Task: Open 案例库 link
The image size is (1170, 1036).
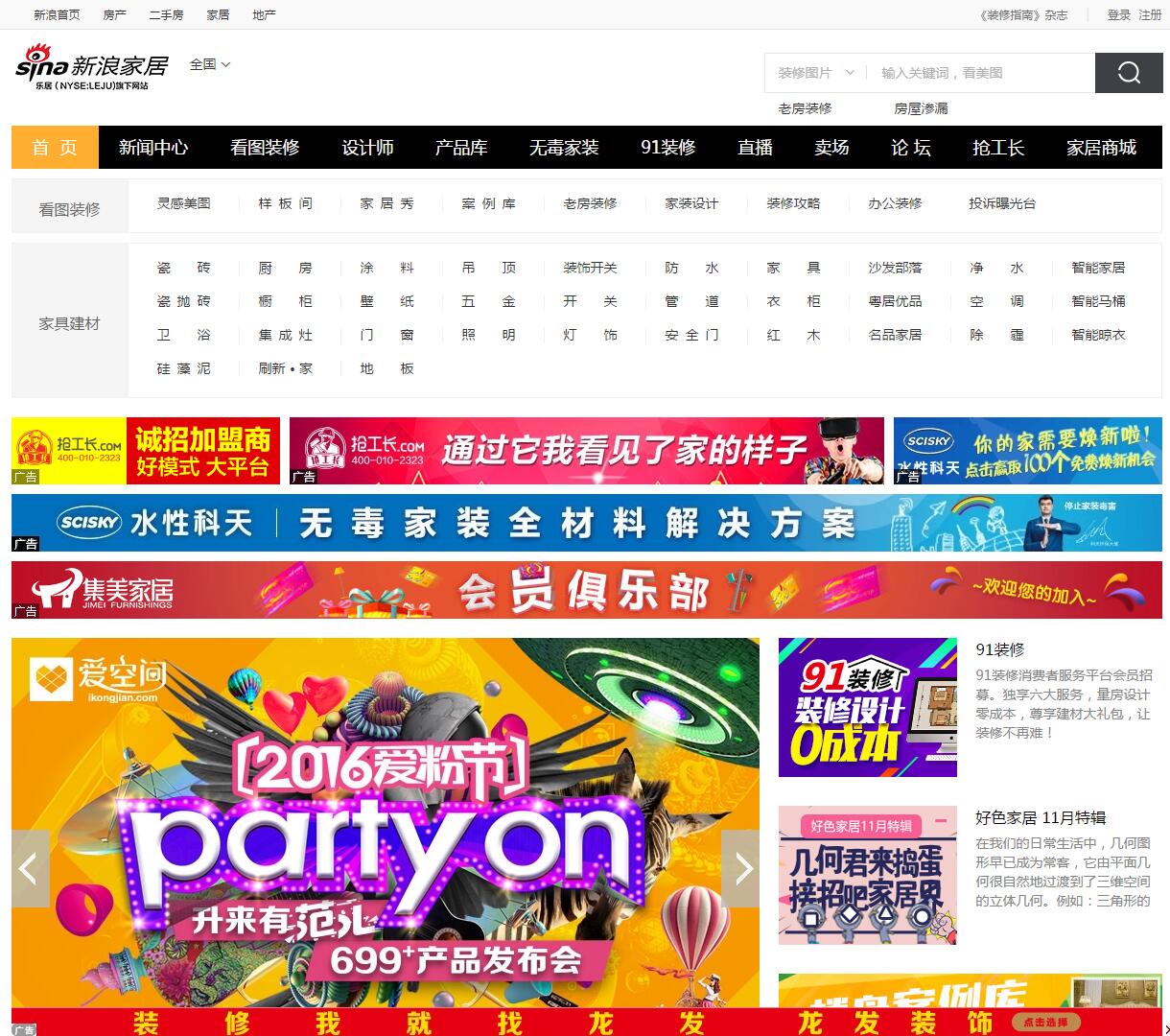Action: (488, 203)
